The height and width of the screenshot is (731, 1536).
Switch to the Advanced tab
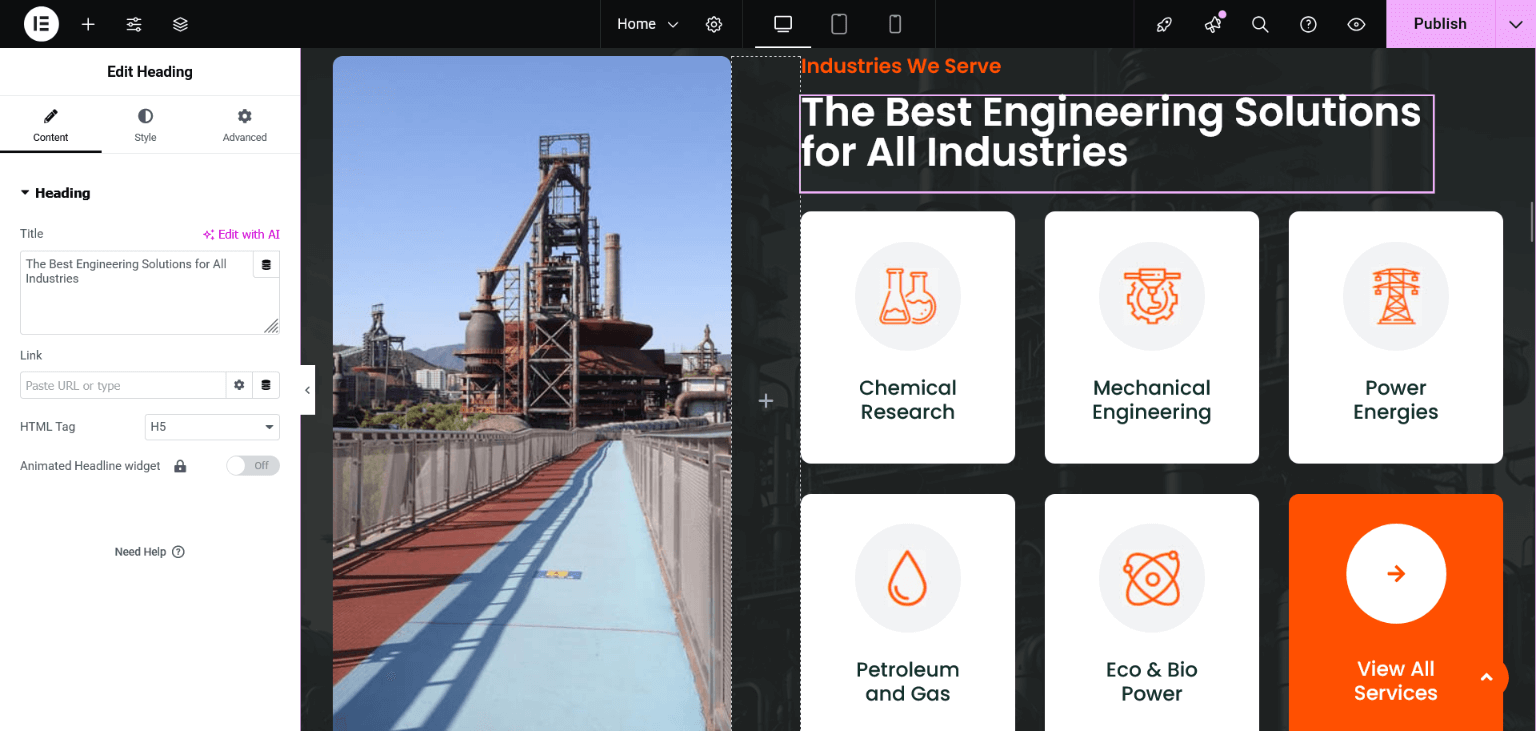coord(245,125)
